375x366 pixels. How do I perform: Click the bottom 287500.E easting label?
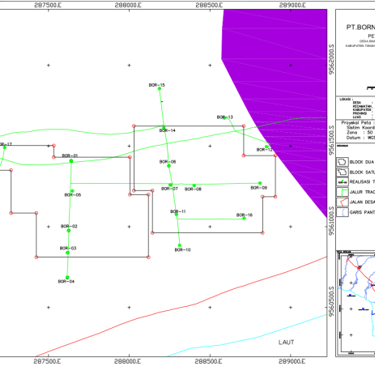point(47,361)
